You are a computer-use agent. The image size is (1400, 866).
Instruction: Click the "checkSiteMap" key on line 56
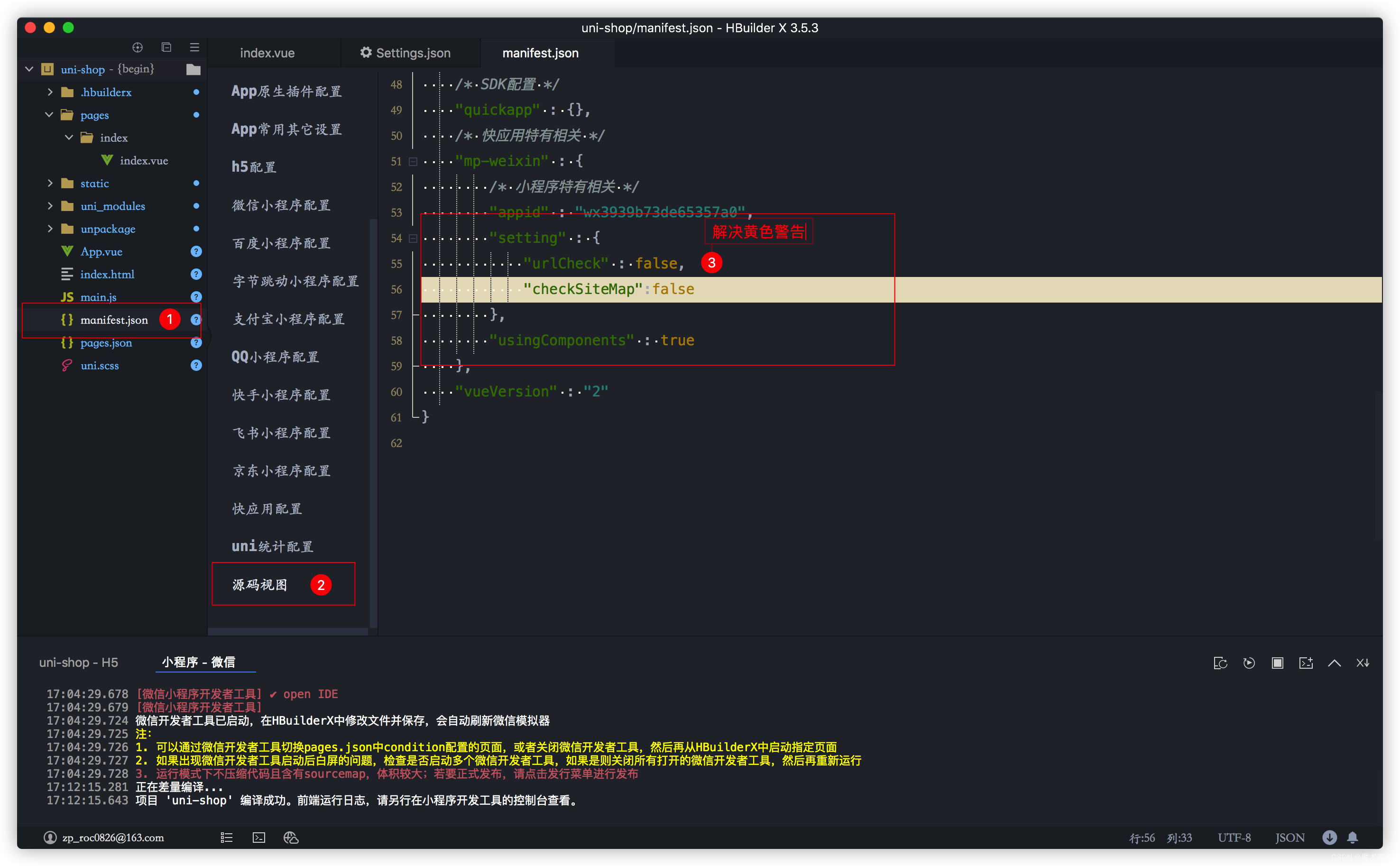coord(583,289)
